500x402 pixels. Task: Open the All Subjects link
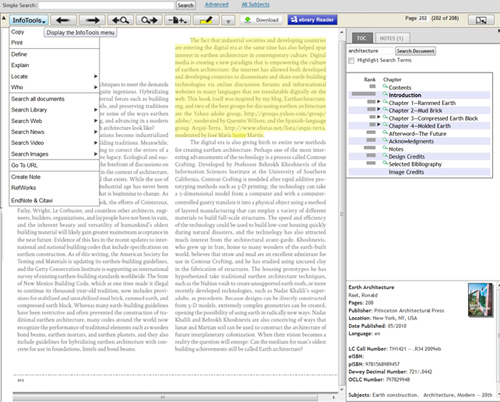coord(256,4)
